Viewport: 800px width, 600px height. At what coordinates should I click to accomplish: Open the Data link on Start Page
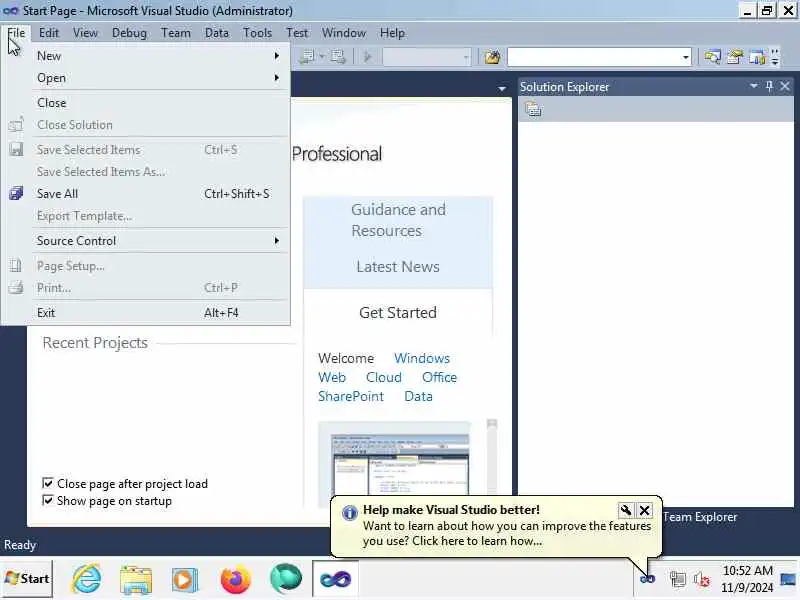pos(418,396)
